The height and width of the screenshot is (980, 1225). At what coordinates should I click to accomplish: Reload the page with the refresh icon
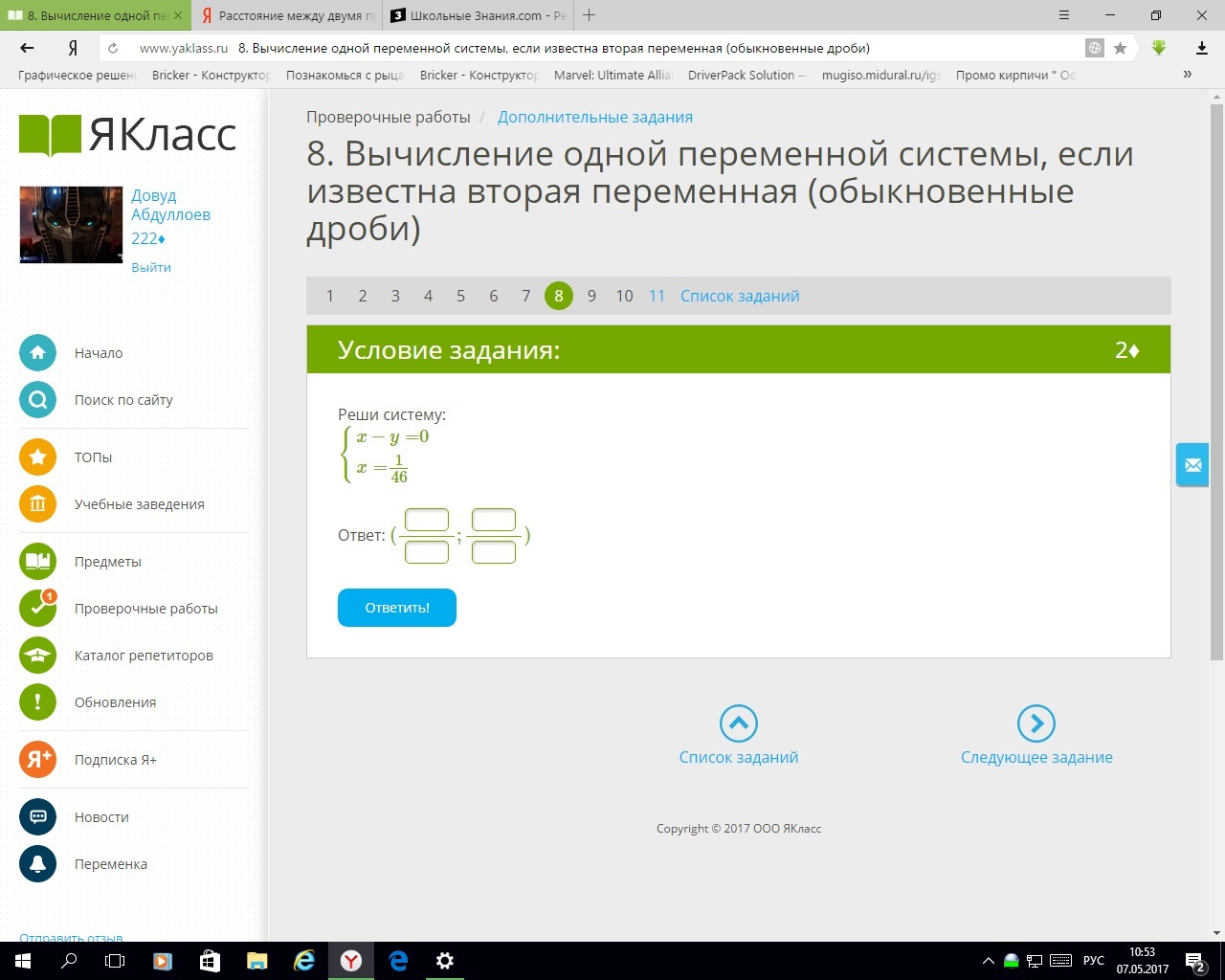113,48
